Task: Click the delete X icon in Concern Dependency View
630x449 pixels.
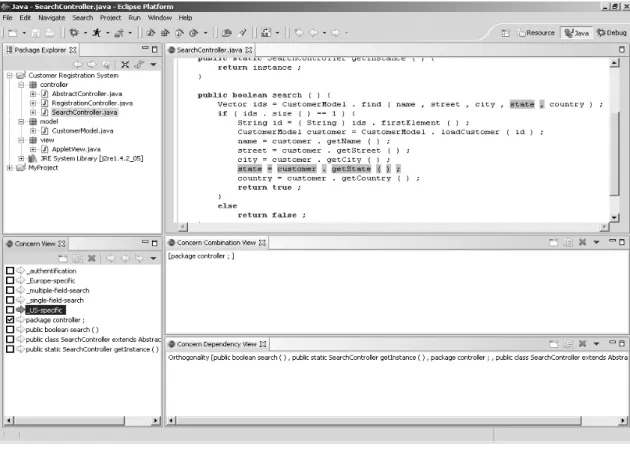Action: coord(582,344)
